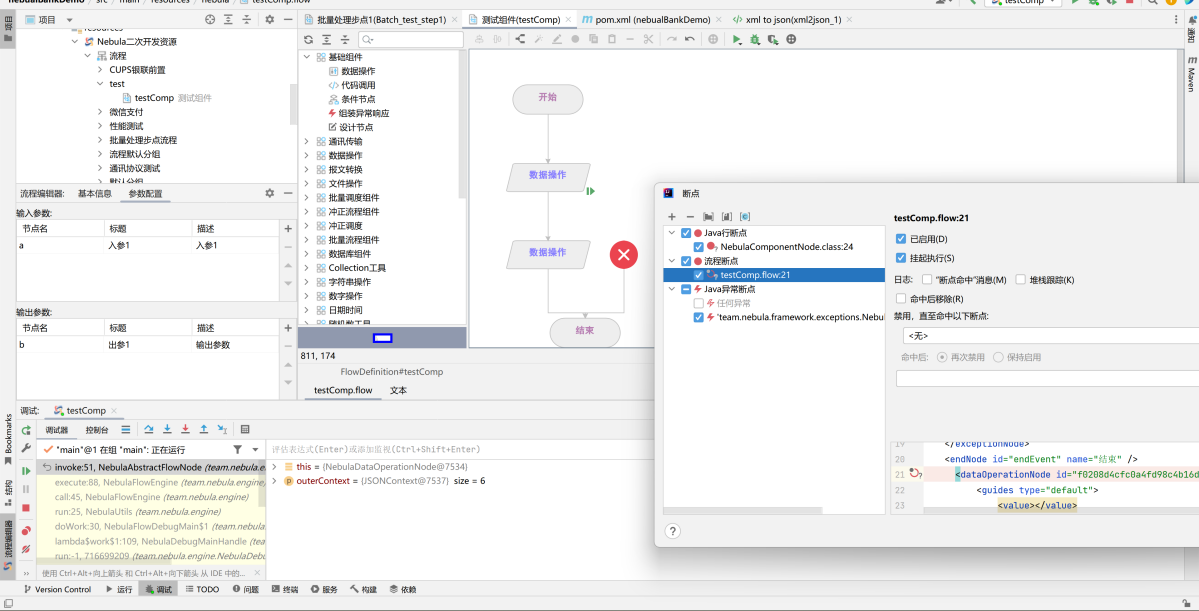Switch to the 控制台 tab
This screenshot has width=1199, height=611.
(x=97, y=430)
